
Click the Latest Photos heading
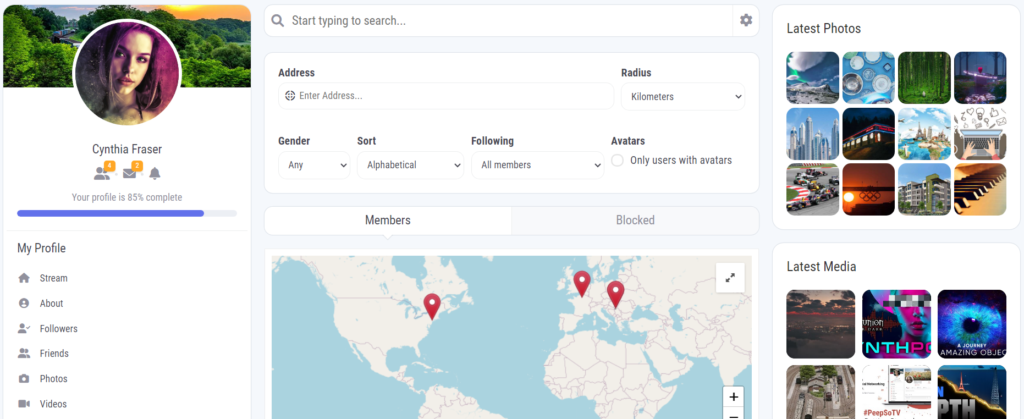click(824, 29)
